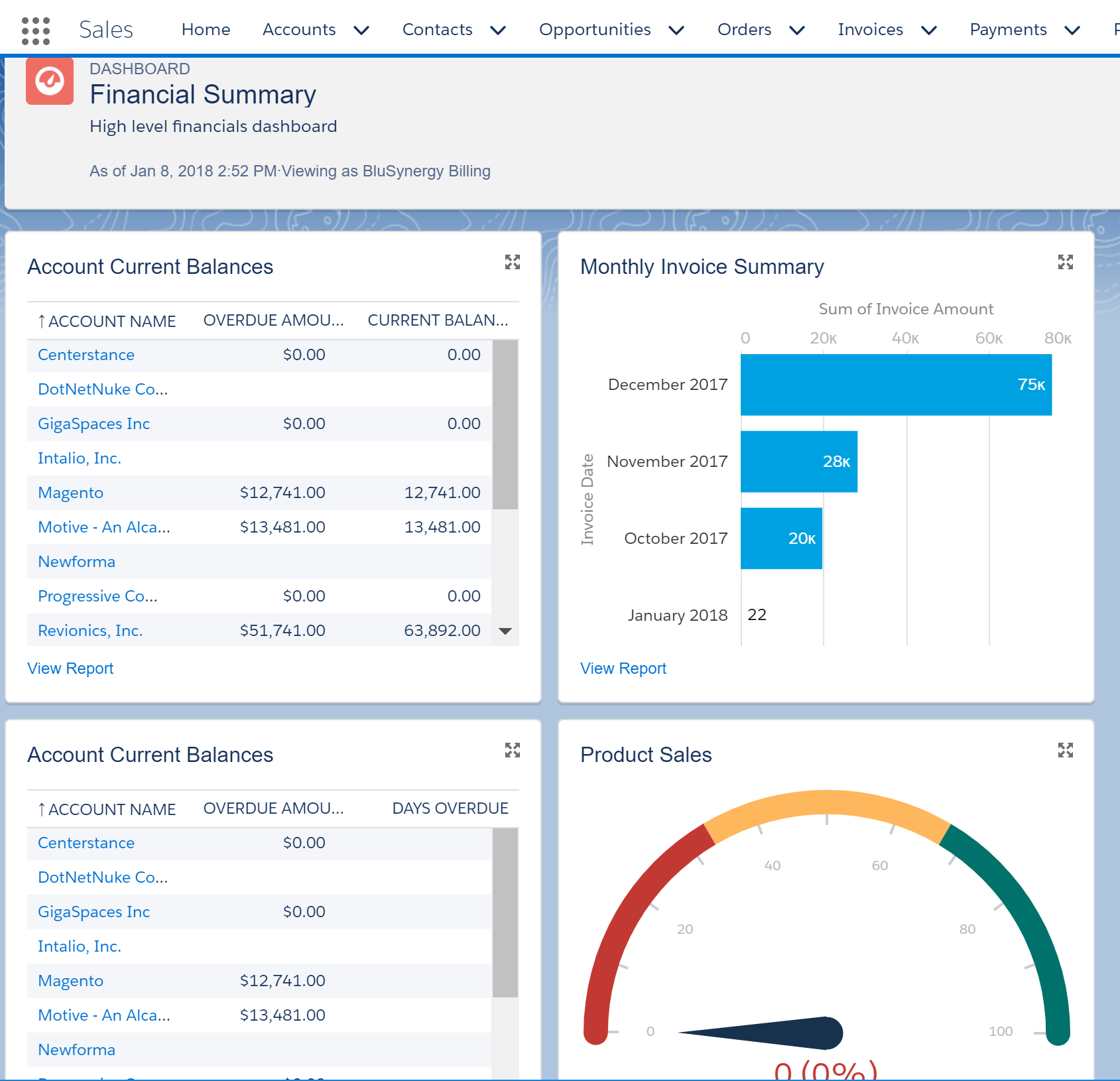Open the Accounts tab
The image size is (1120, 1081).
pos(299,30)
